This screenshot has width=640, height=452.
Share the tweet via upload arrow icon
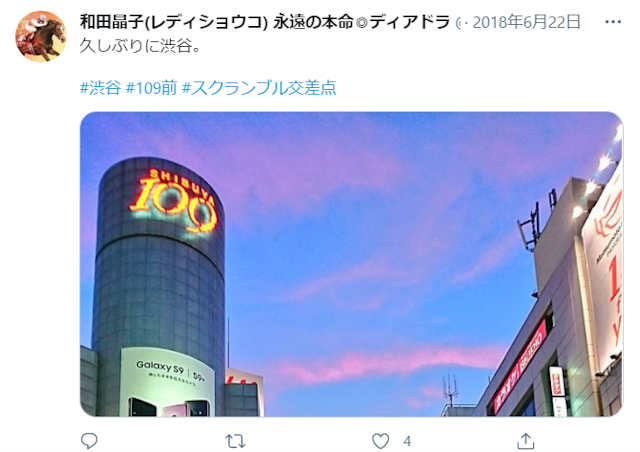click(526, 441)
